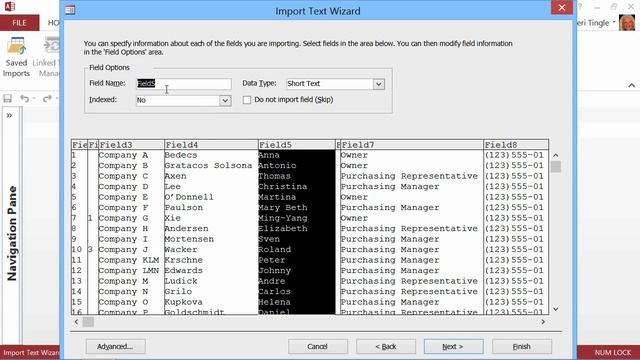640x360 pixels.
Task: Click the Undo arrow icon
Action: (x=24, y=98)
